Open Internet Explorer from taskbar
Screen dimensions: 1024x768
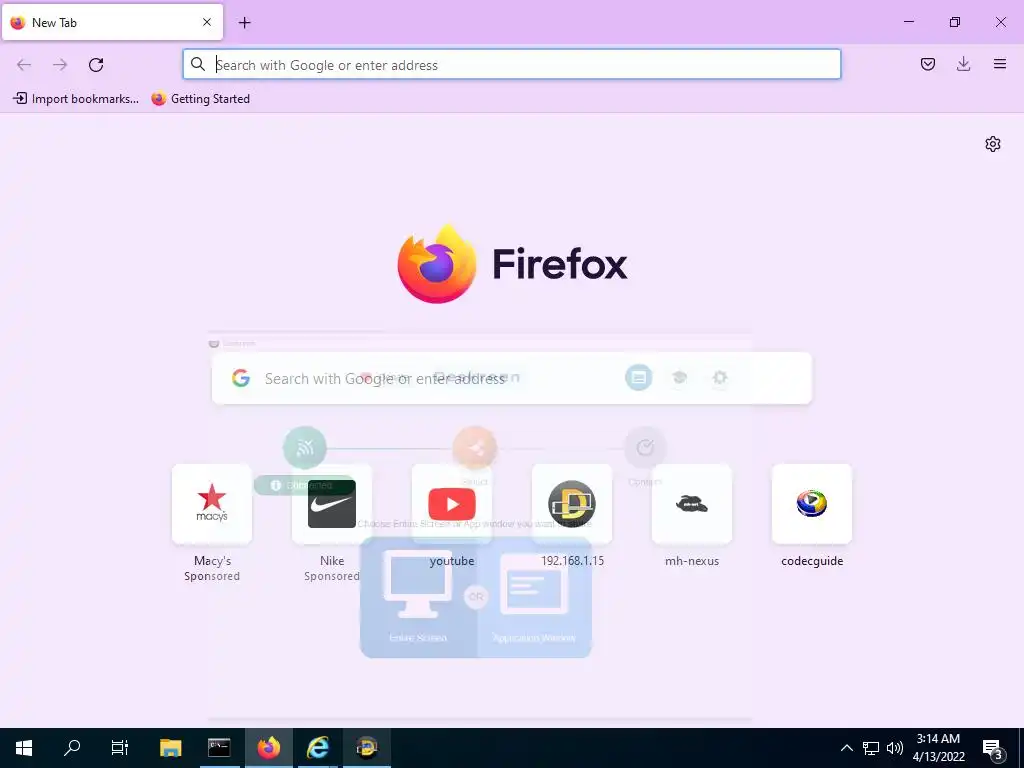pos(317,748)
